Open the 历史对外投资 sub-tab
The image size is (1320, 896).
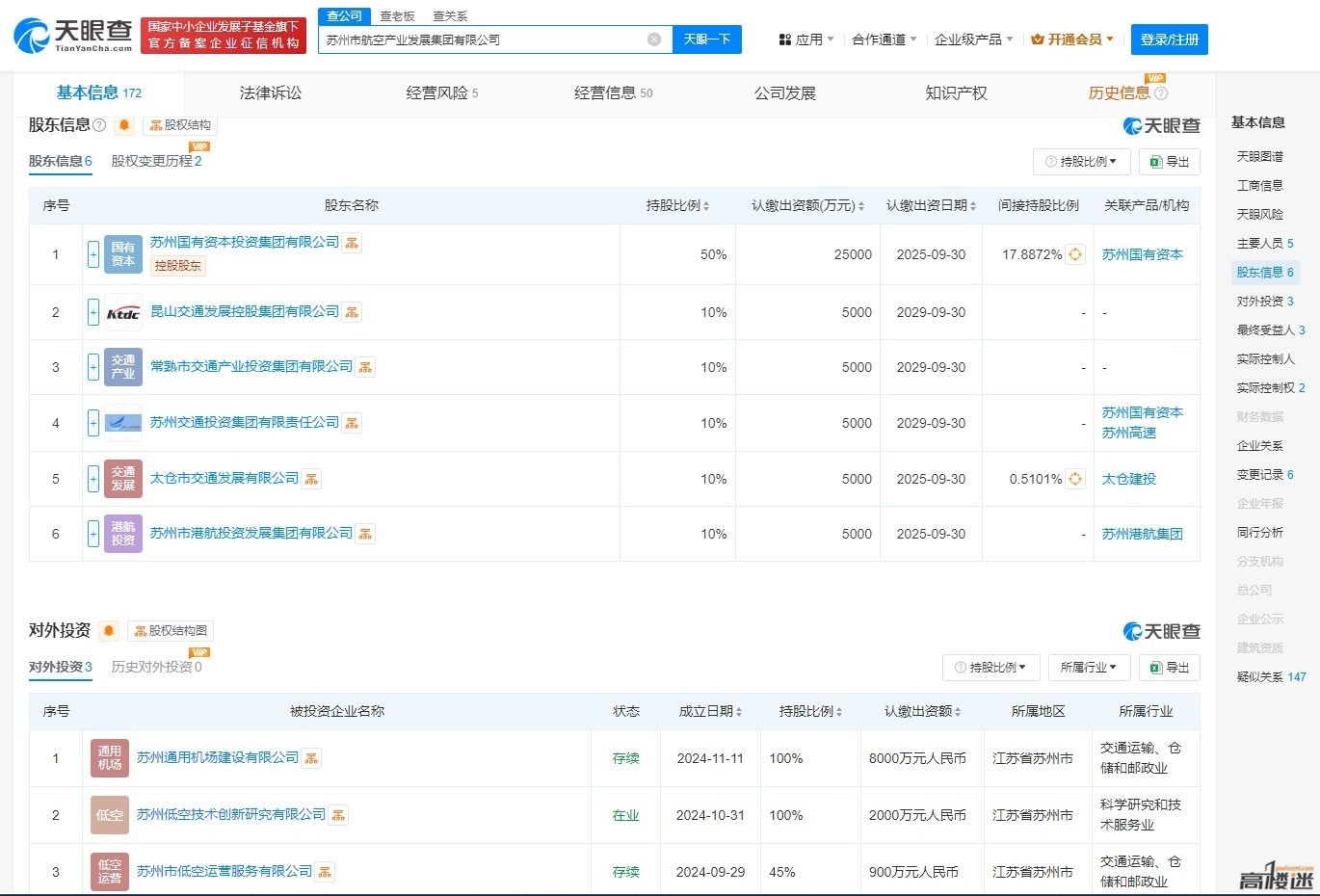pos(156,667)
